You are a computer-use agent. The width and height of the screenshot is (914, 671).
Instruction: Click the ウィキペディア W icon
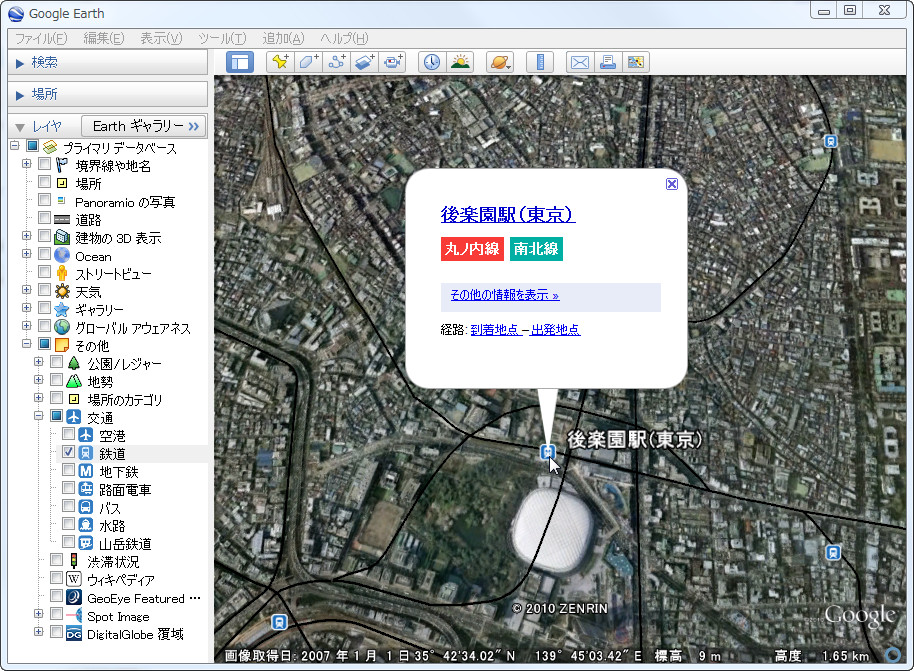point(73,579)
